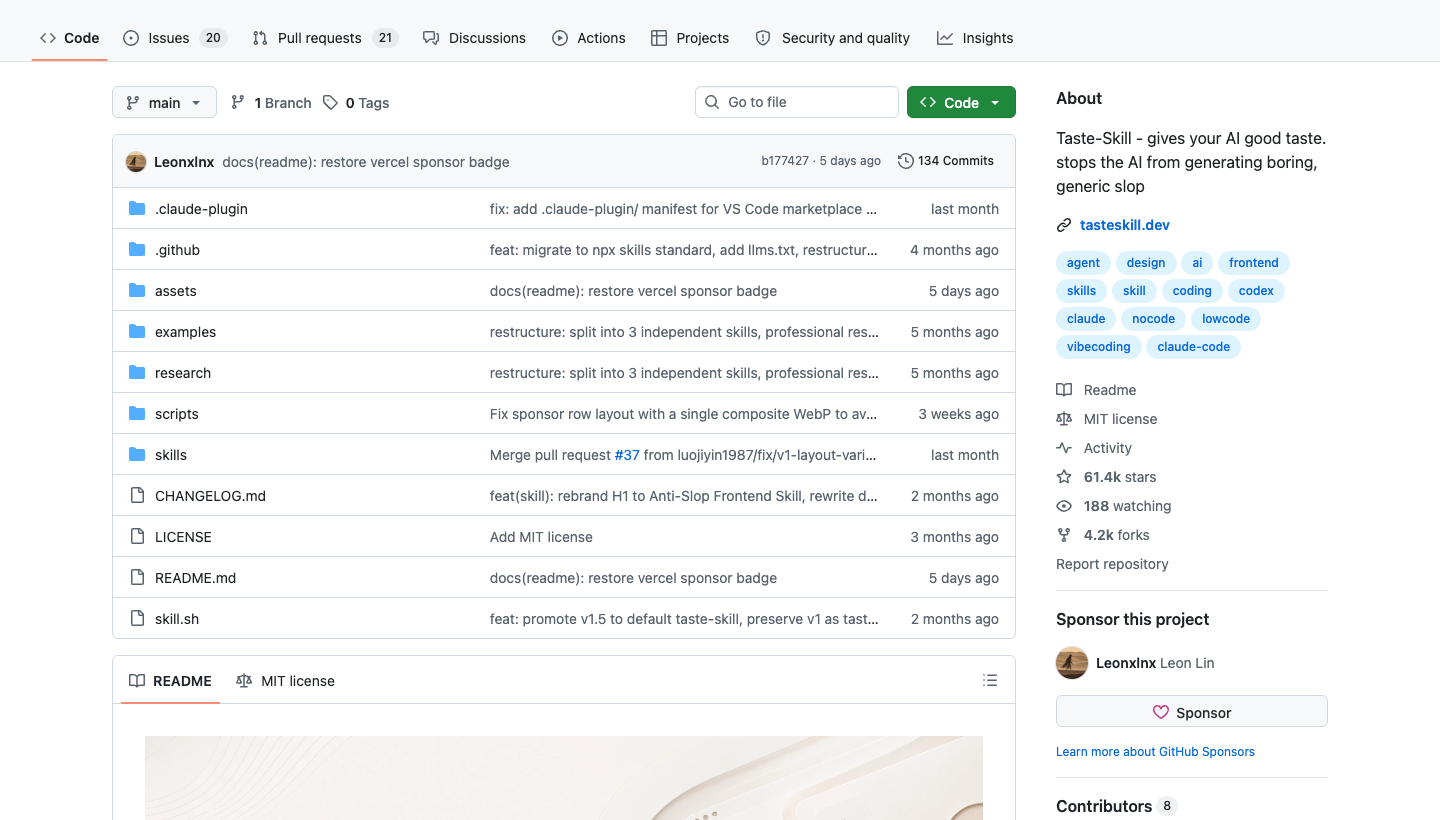
Task: Click the agent topic tag
Action: pyautogui.click(x=1083, y=263)
